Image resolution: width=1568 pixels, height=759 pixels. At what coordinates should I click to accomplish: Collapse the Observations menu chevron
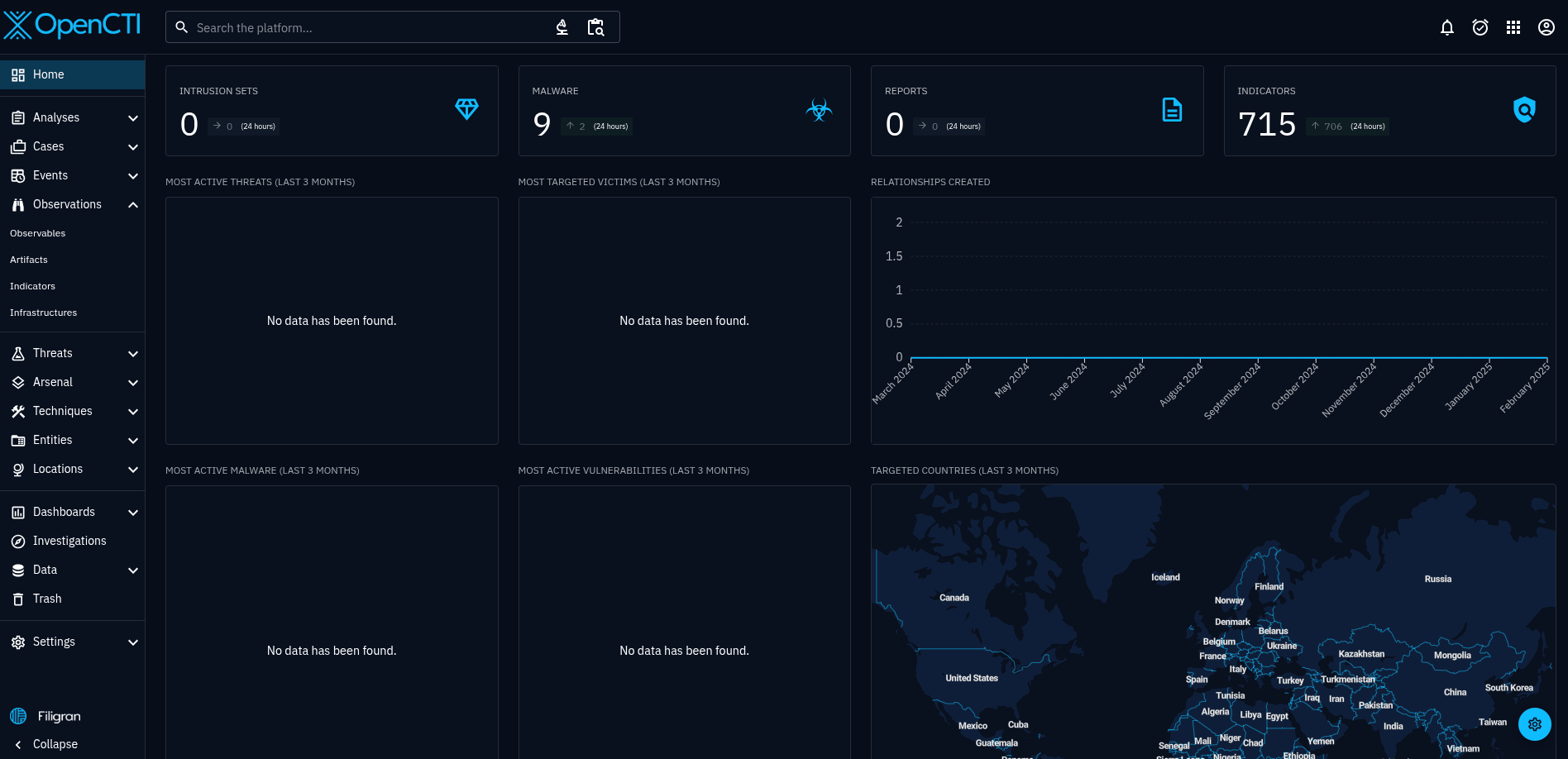pyautogui.click(x=133, y=205)
